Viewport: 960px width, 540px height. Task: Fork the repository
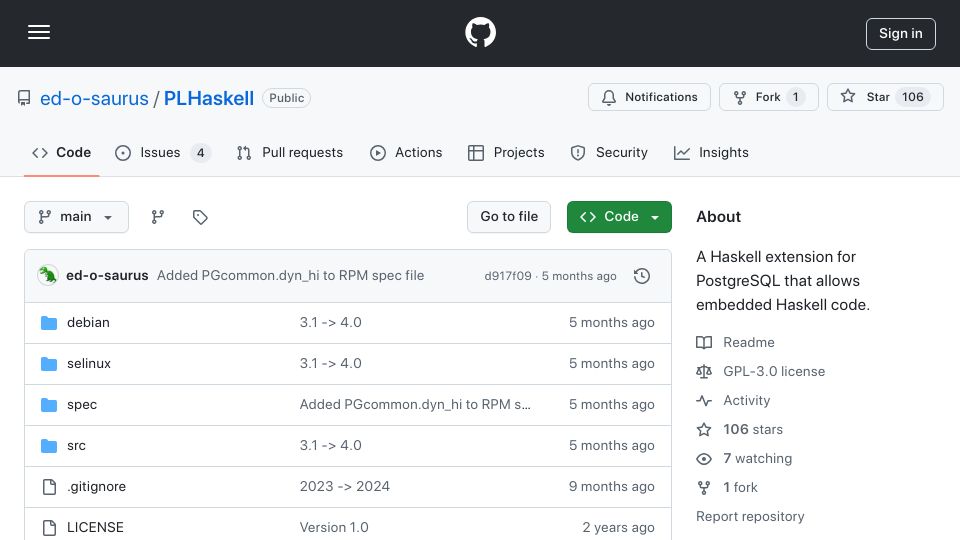click(768, 97)
